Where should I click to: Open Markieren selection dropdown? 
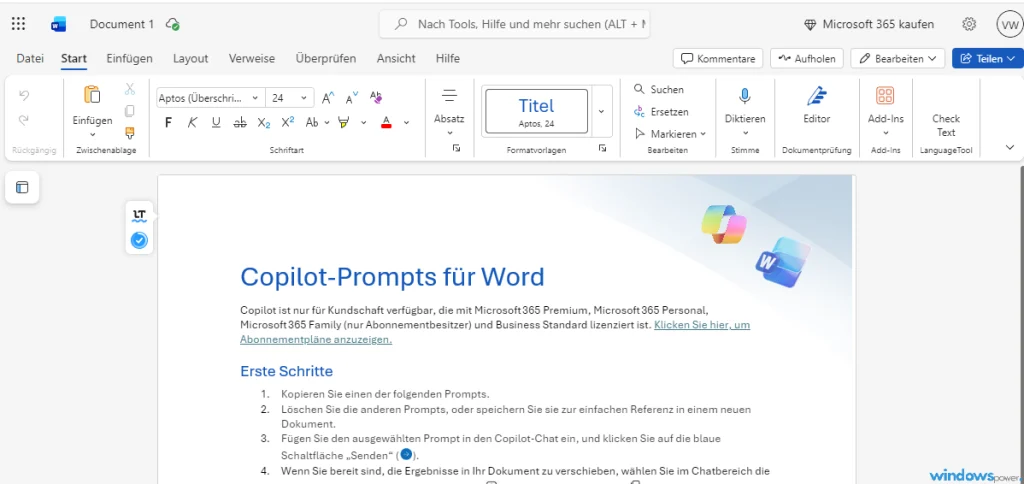(x=670, y=134)
